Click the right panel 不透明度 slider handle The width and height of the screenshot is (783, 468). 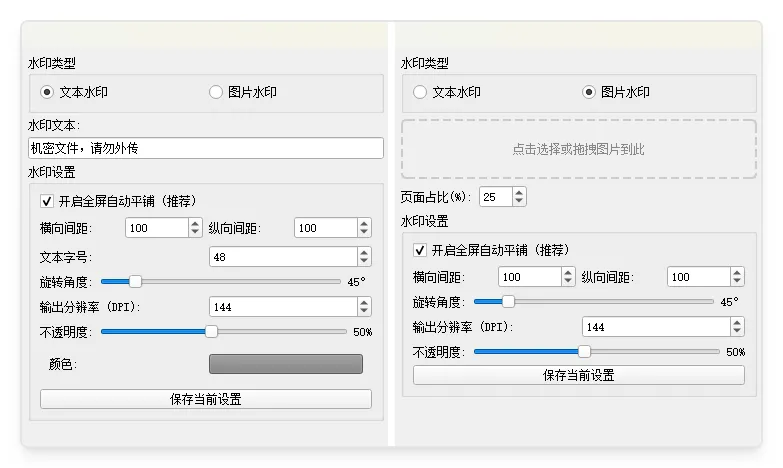585,351
